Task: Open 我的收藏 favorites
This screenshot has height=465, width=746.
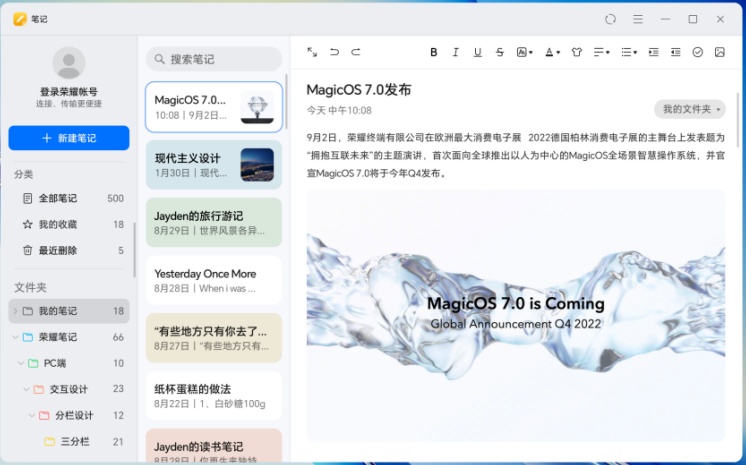Action: pos(69,225)
